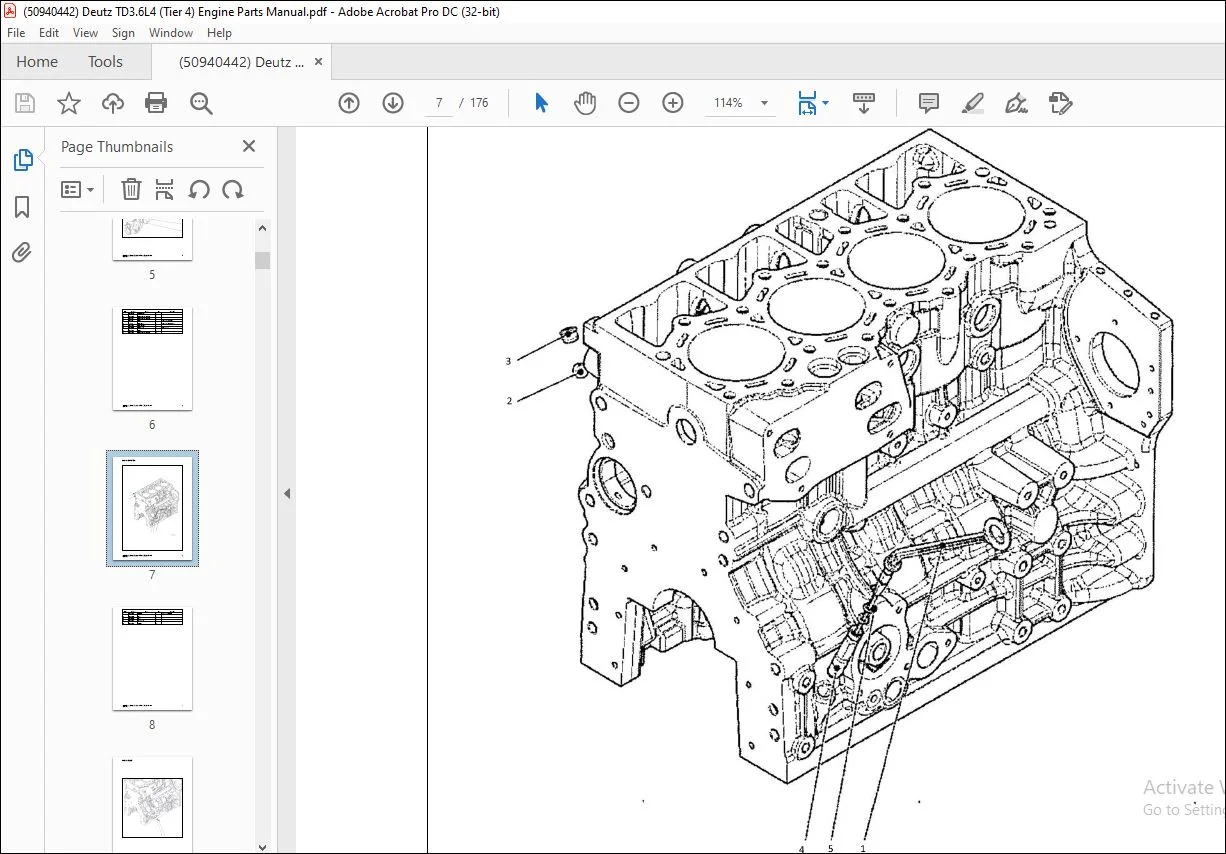
Task: Click the Save file icon
Action: 25,103
